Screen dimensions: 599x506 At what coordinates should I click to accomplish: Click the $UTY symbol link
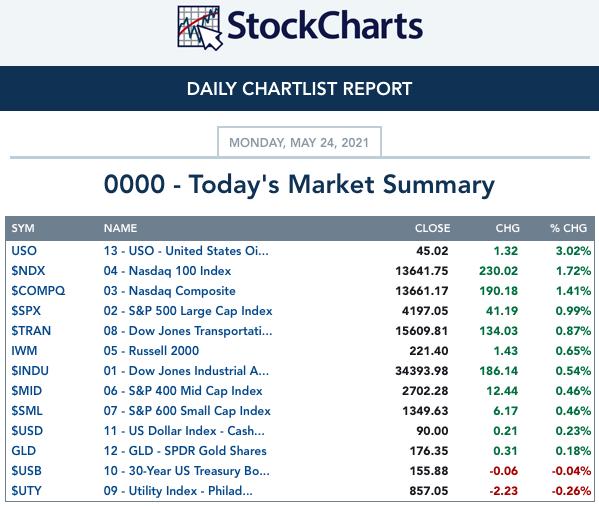[x=26, y=490]
